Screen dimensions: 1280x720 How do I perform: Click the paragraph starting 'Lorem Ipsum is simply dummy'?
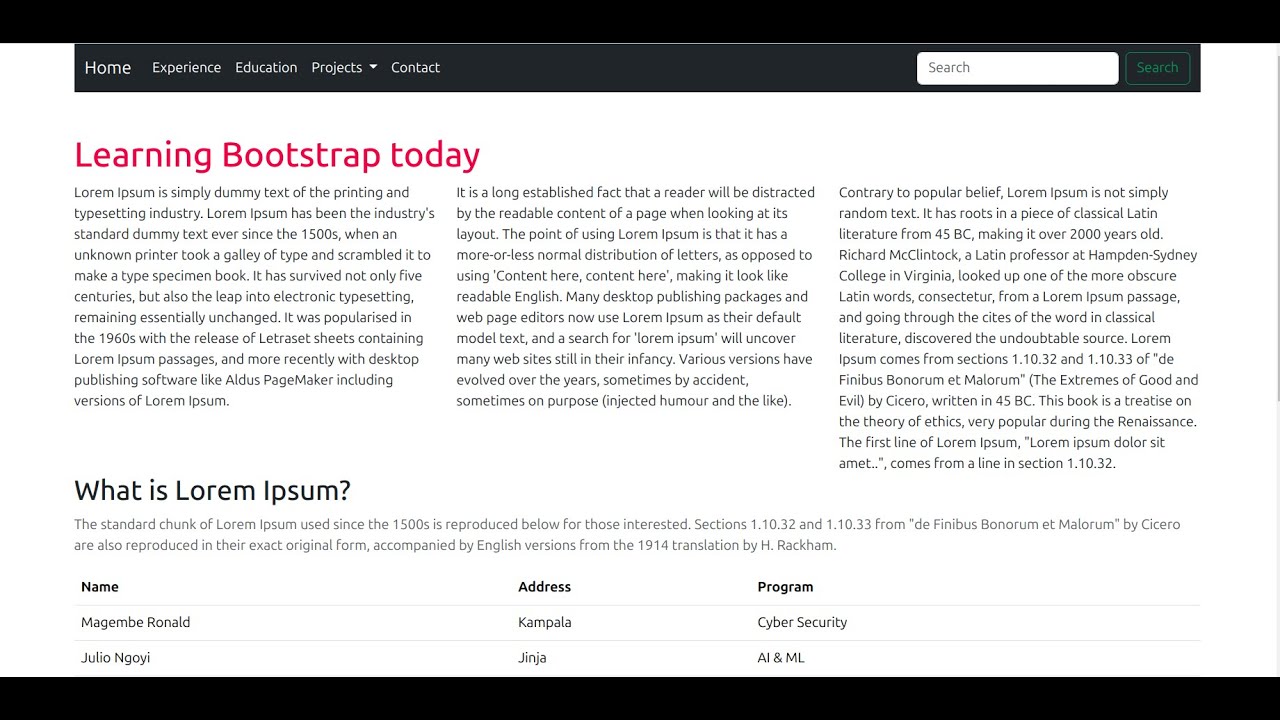click(x=254, y=297)
